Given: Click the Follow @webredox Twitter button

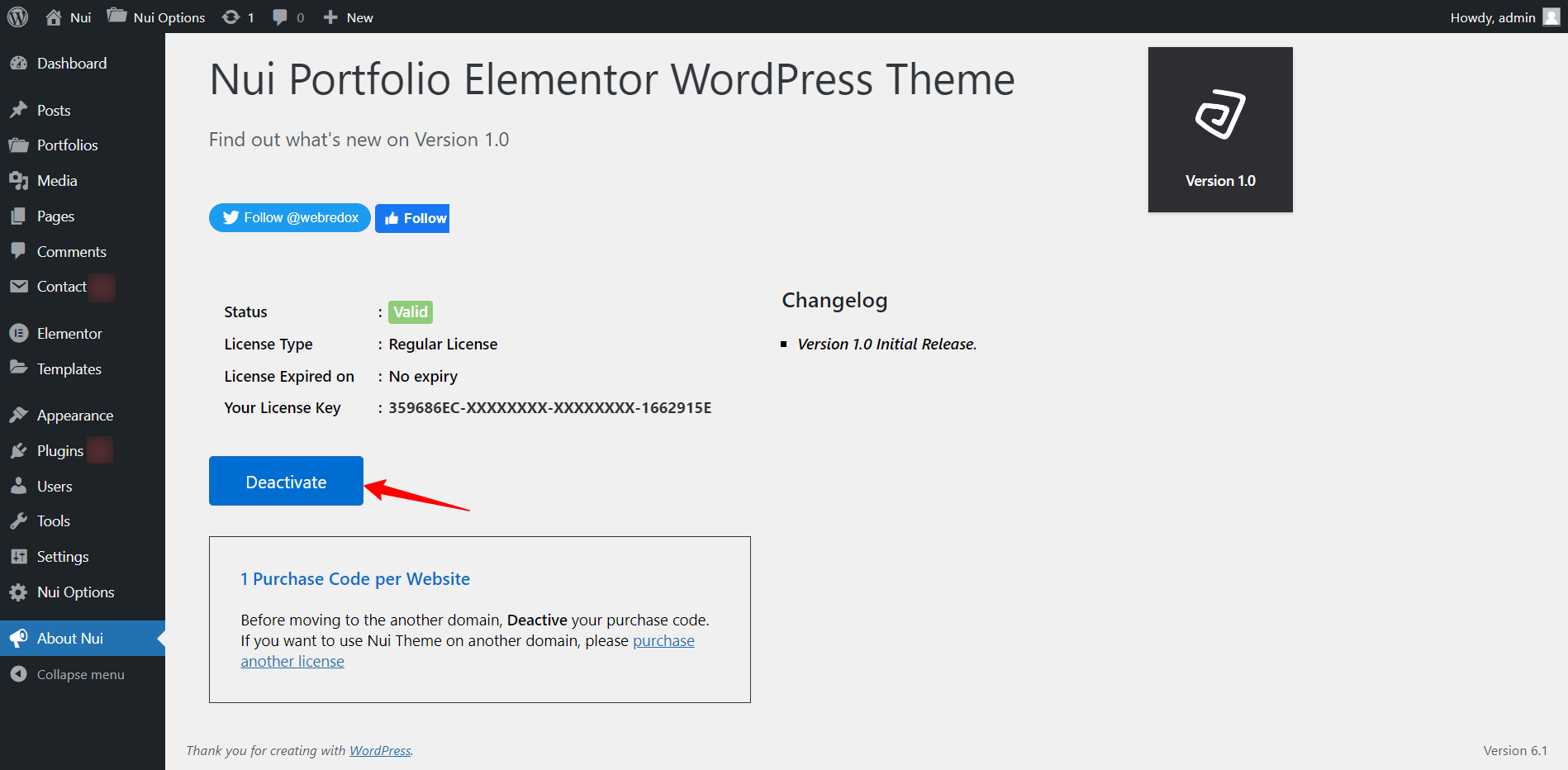Looking at the screenshot, I should 290,217.
